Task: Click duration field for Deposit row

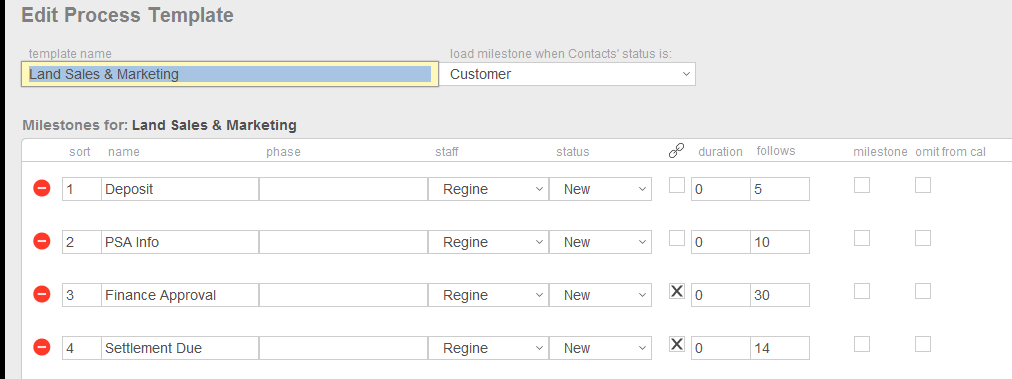Action: pos(721,189)
